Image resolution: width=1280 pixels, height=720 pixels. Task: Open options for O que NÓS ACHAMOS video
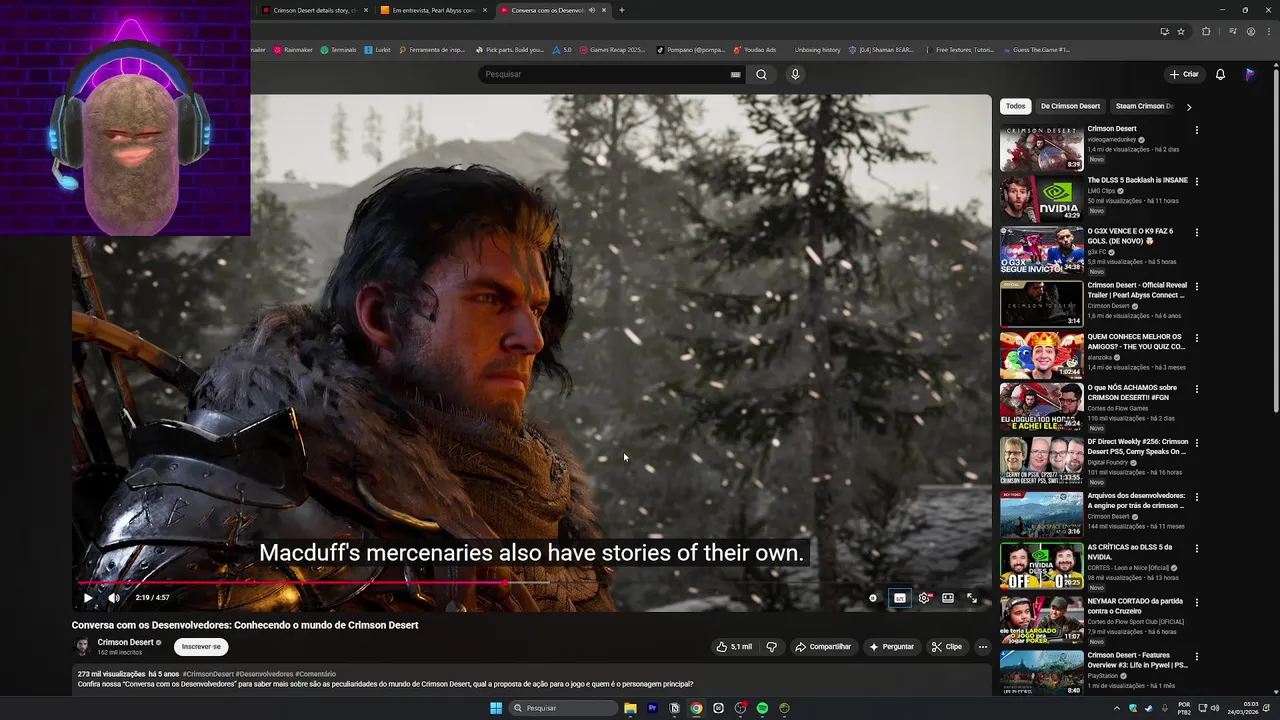coord(1196,389)
